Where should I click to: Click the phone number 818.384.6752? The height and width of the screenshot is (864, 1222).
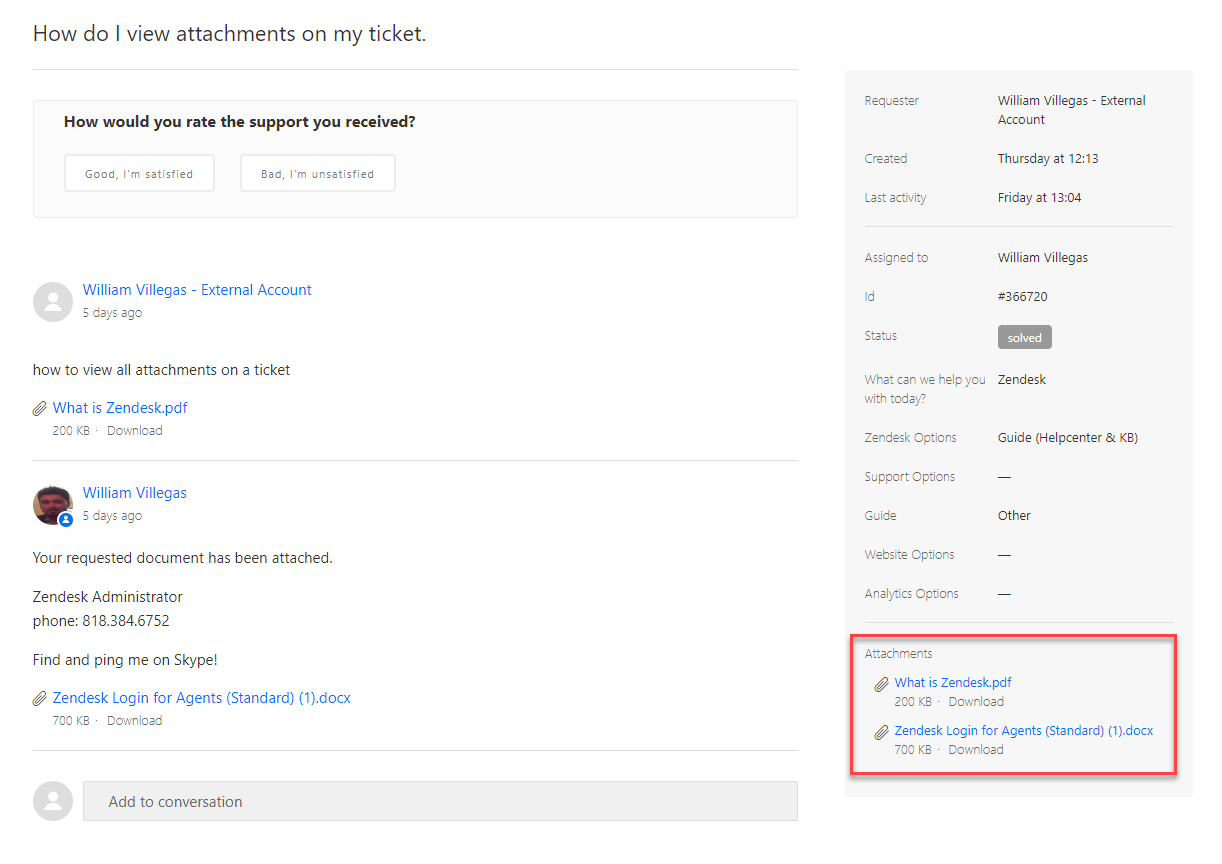click(126, 621)
